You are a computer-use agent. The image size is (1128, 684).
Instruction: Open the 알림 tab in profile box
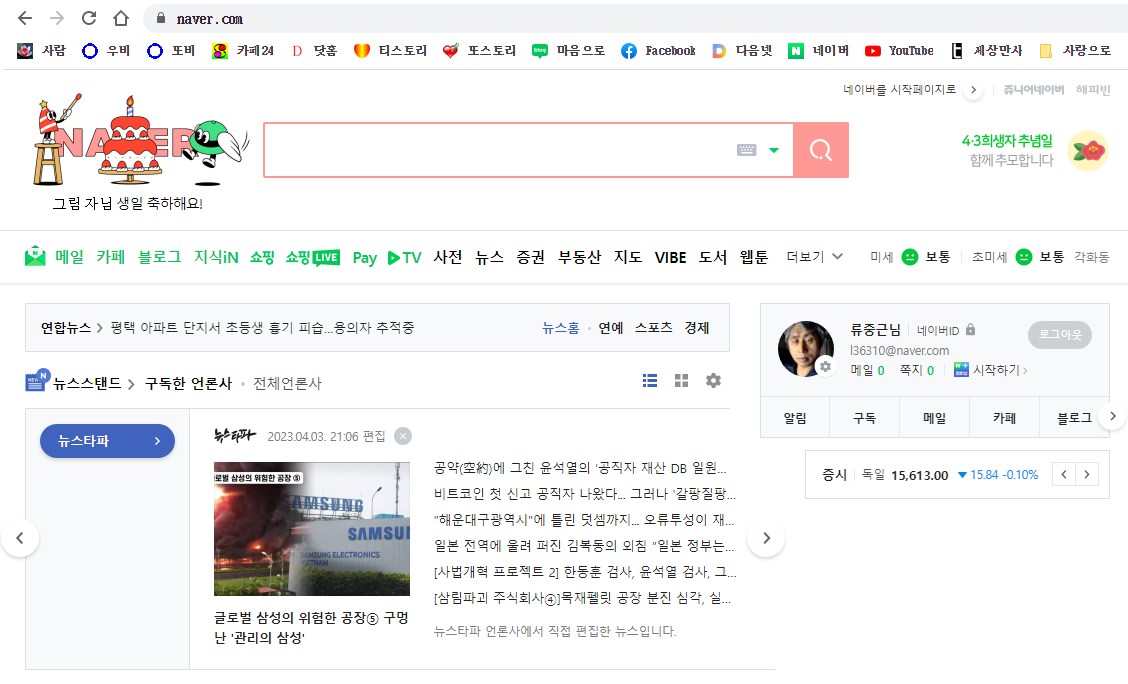[795, 418]
